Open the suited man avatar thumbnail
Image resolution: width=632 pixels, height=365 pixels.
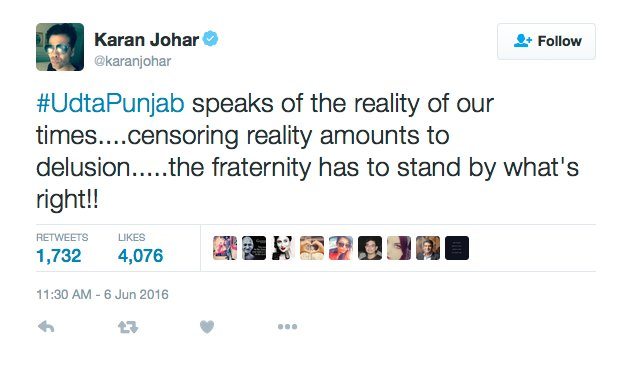pyautogui.click(x=428, y=248)
